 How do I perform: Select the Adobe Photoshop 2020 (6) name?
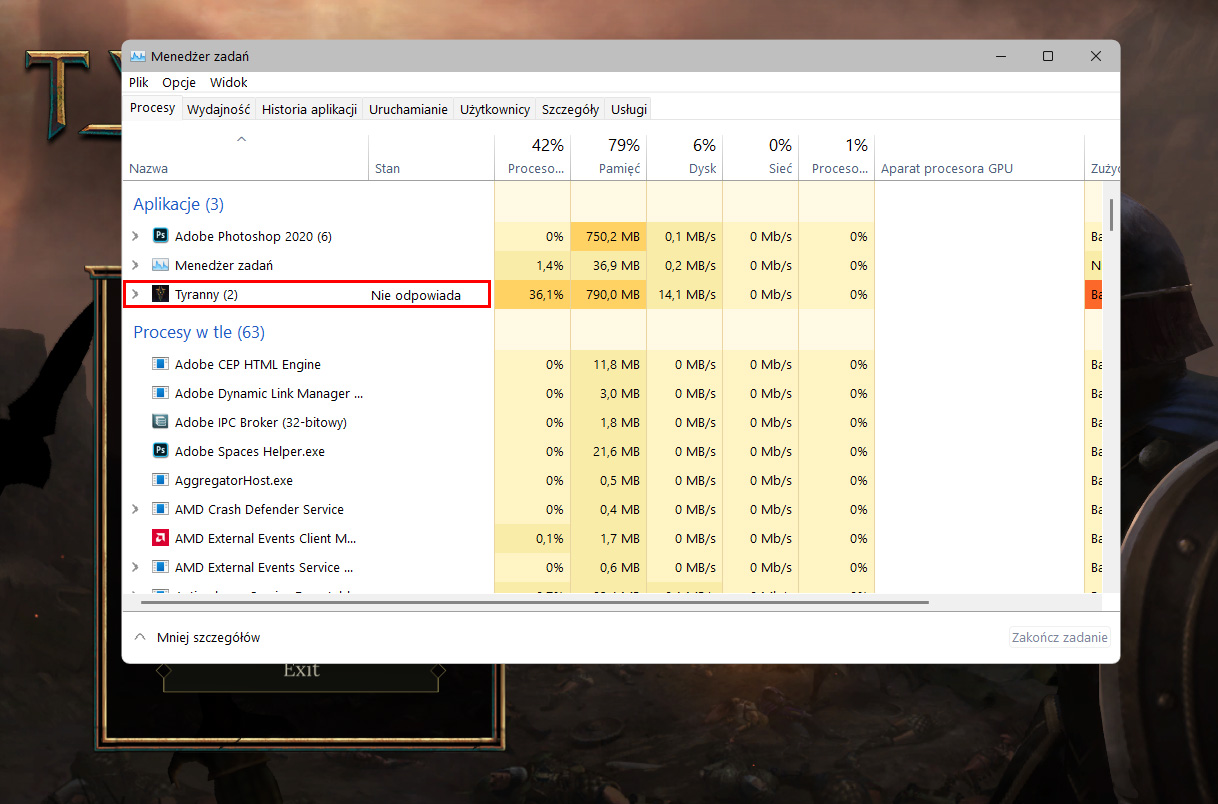[253, 237]
